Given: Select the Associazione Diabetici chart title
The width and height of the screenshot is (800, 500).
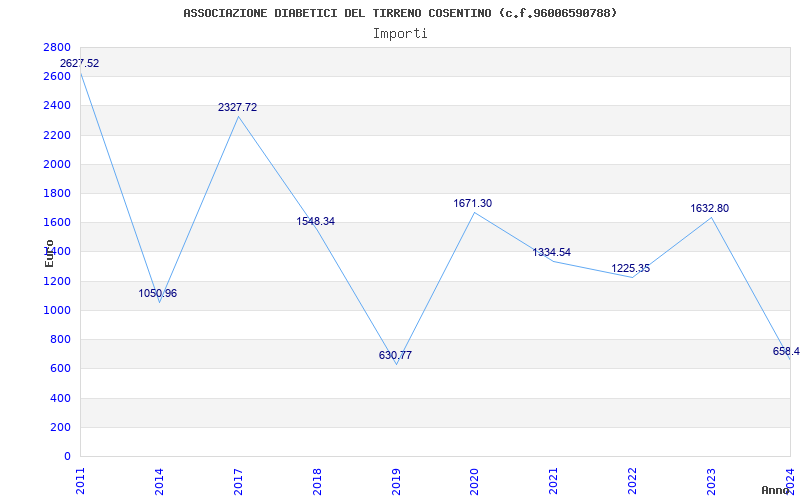Looking at the screenshot, I should click(400, 13).
